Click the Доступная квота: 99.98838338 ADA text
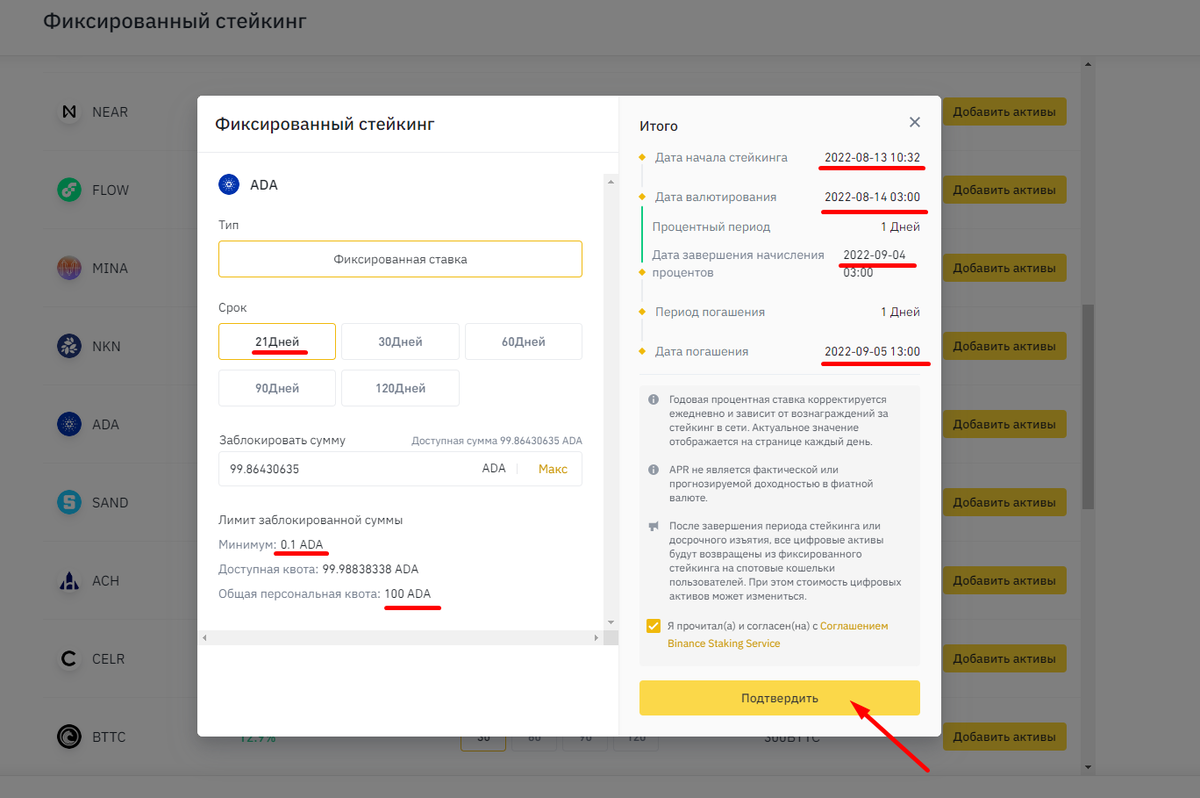The image size is (1200, 798). pyautogui.click(x=319, y=569)
